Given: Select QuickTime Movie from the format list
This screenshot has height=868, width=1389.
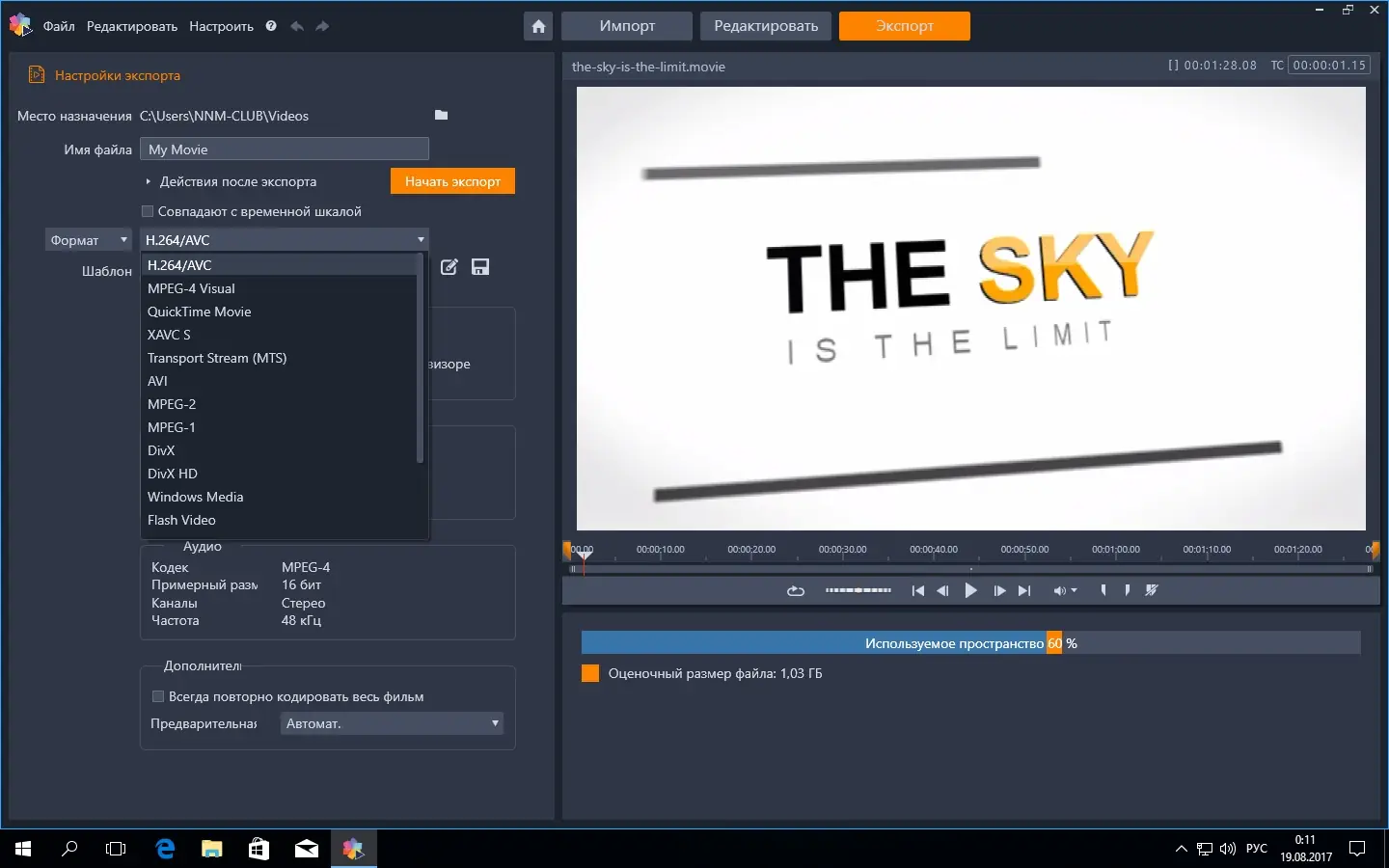Looking at the screenshot, I should click(199, 312).
